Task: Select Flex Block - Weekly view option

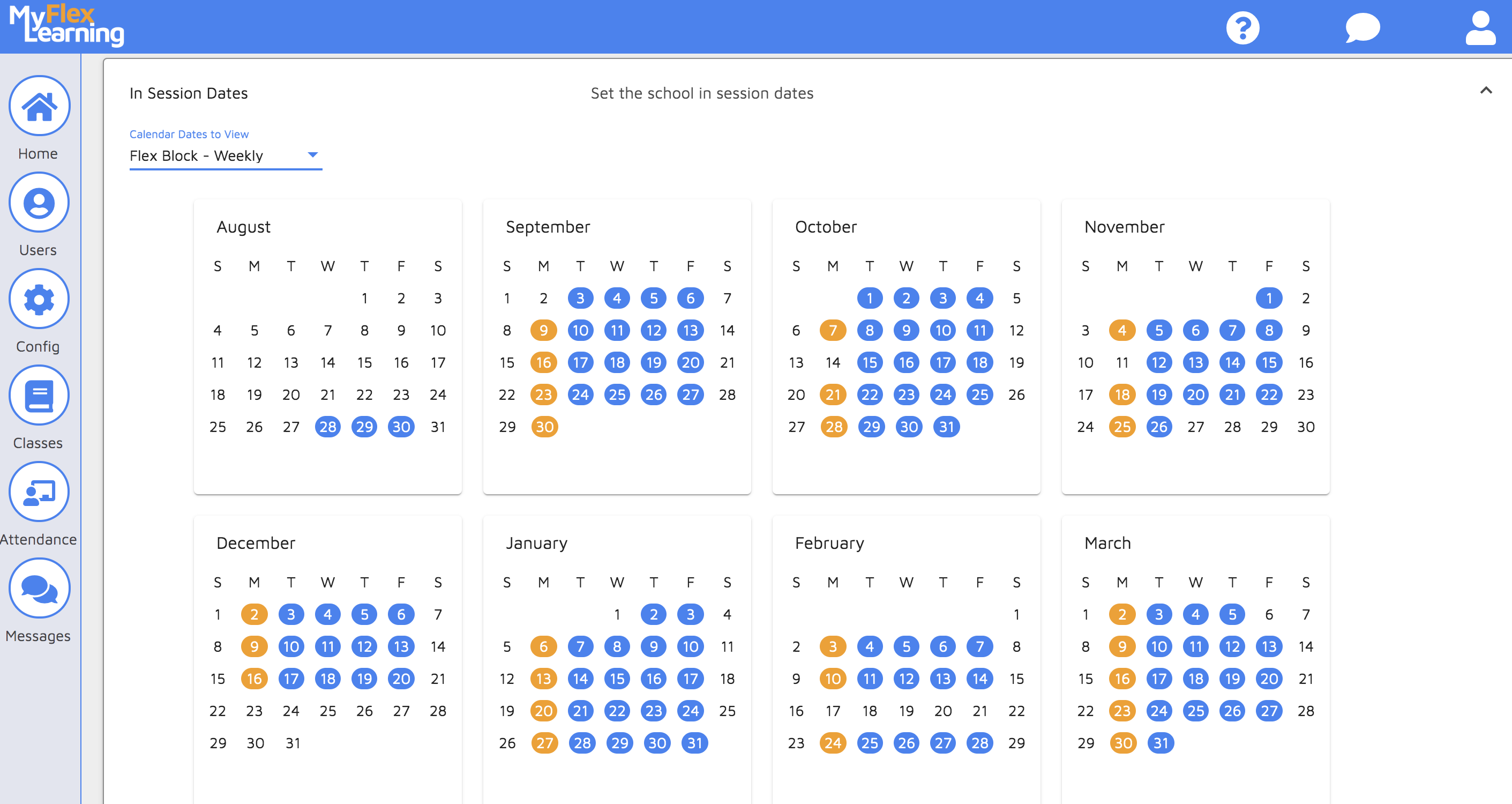Action: tap(226, 155)
